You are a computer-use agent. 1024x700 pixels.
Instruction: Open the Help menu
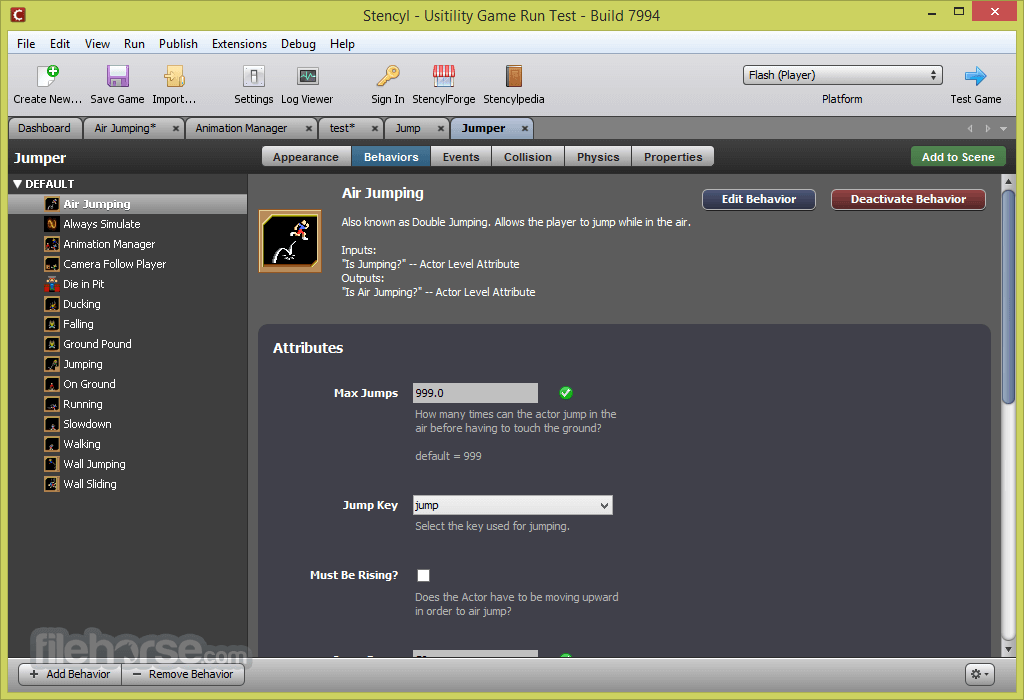[x=342, y=44]
